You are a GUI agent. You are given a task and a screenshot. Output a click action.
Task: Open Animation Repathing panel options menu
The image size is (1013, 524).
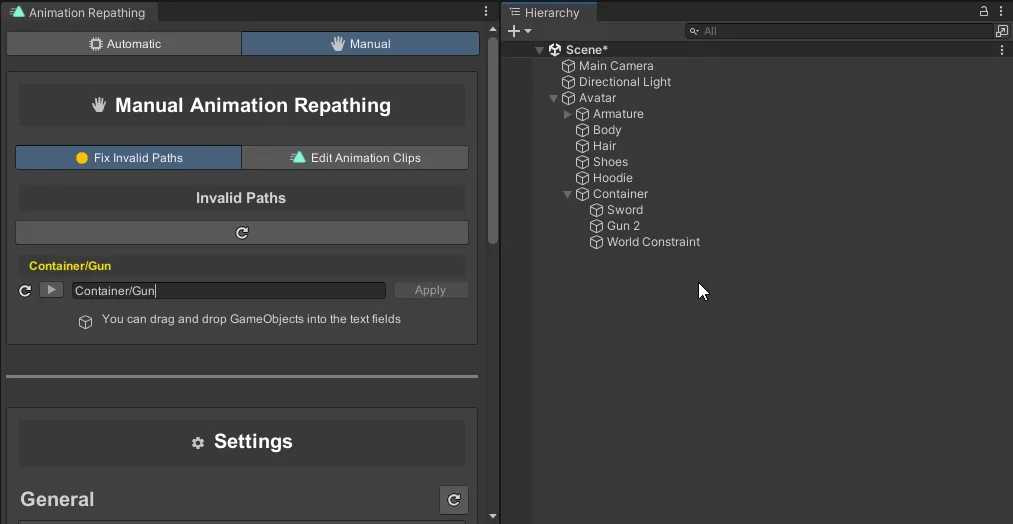pos(486,12)
